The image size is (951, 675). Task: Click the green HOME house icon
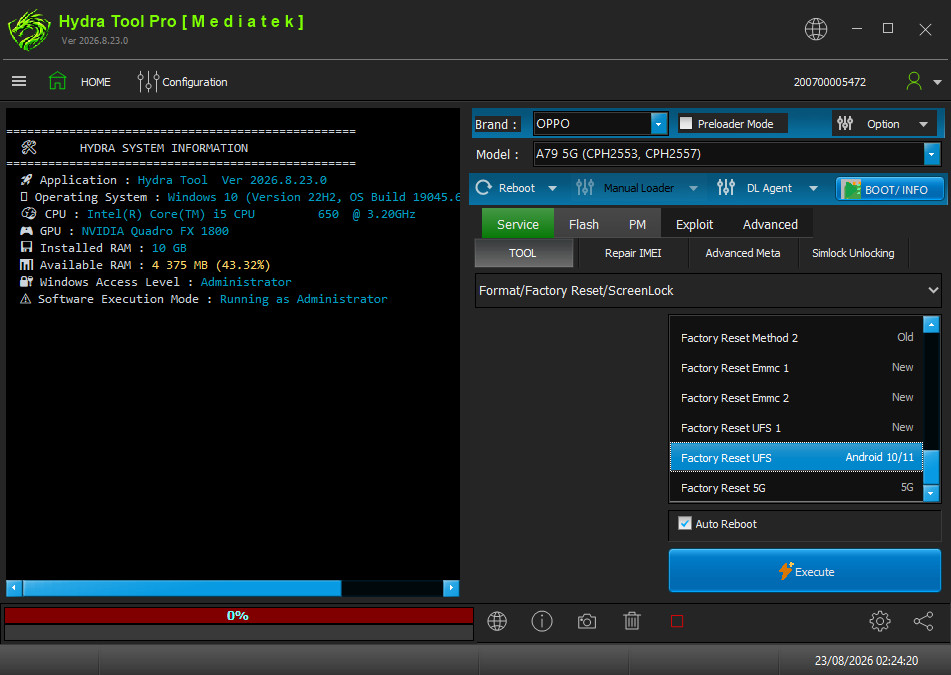[58, 81]
